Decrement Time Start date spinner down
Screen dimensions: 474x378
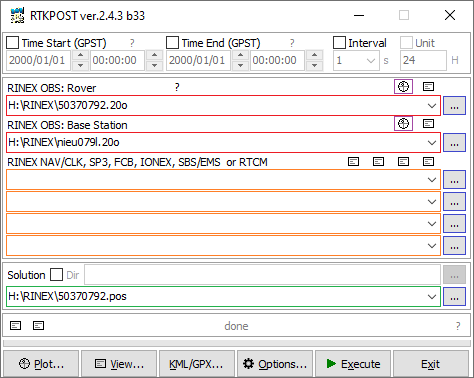point(80,65)
